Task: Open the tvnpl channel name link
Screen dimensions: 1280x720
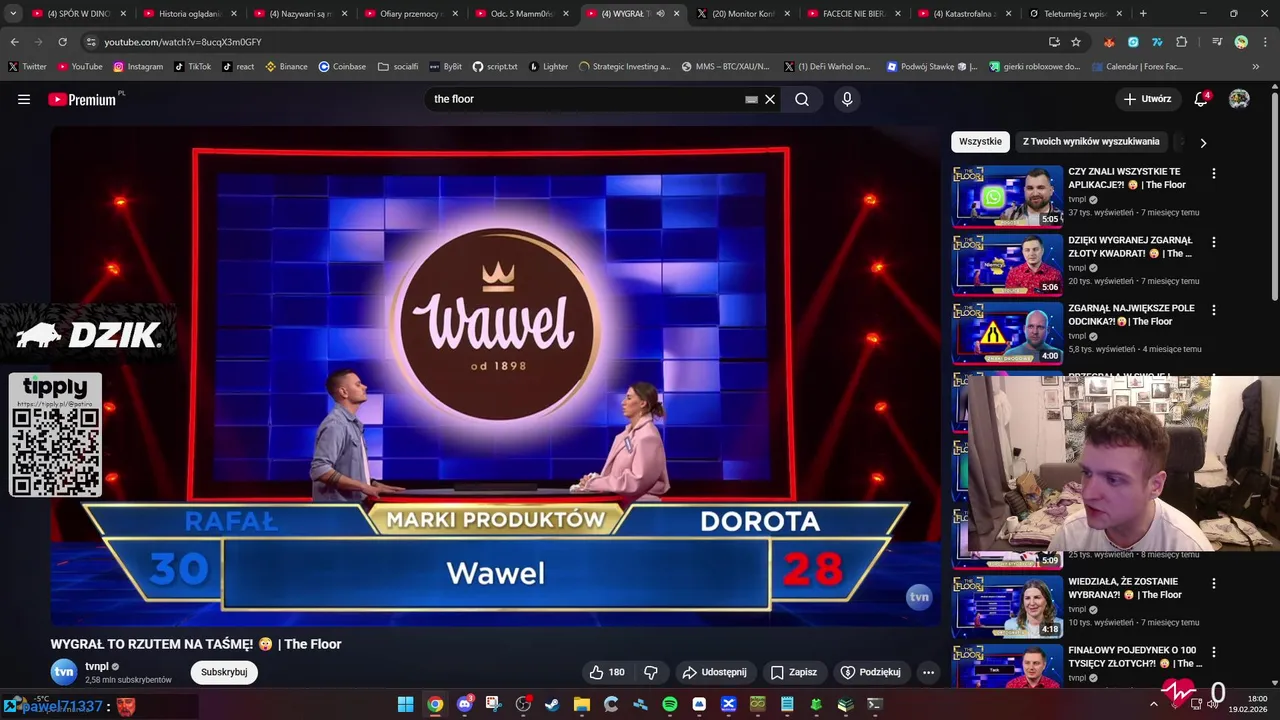Action: pos(97,666)
